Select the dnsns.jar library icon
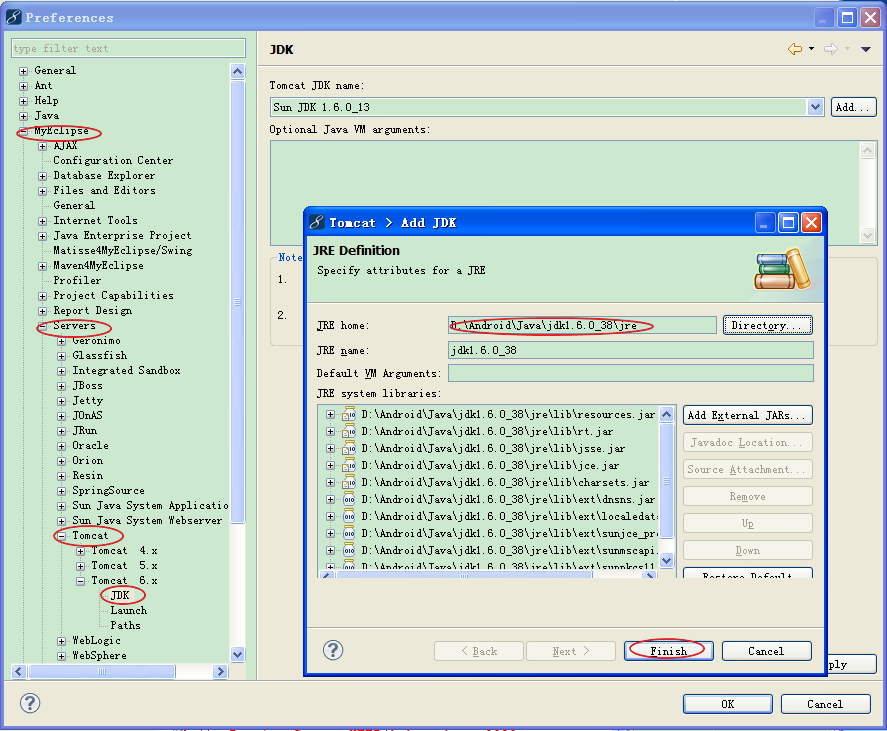887x731 pixels. click(x=348, y=499)
